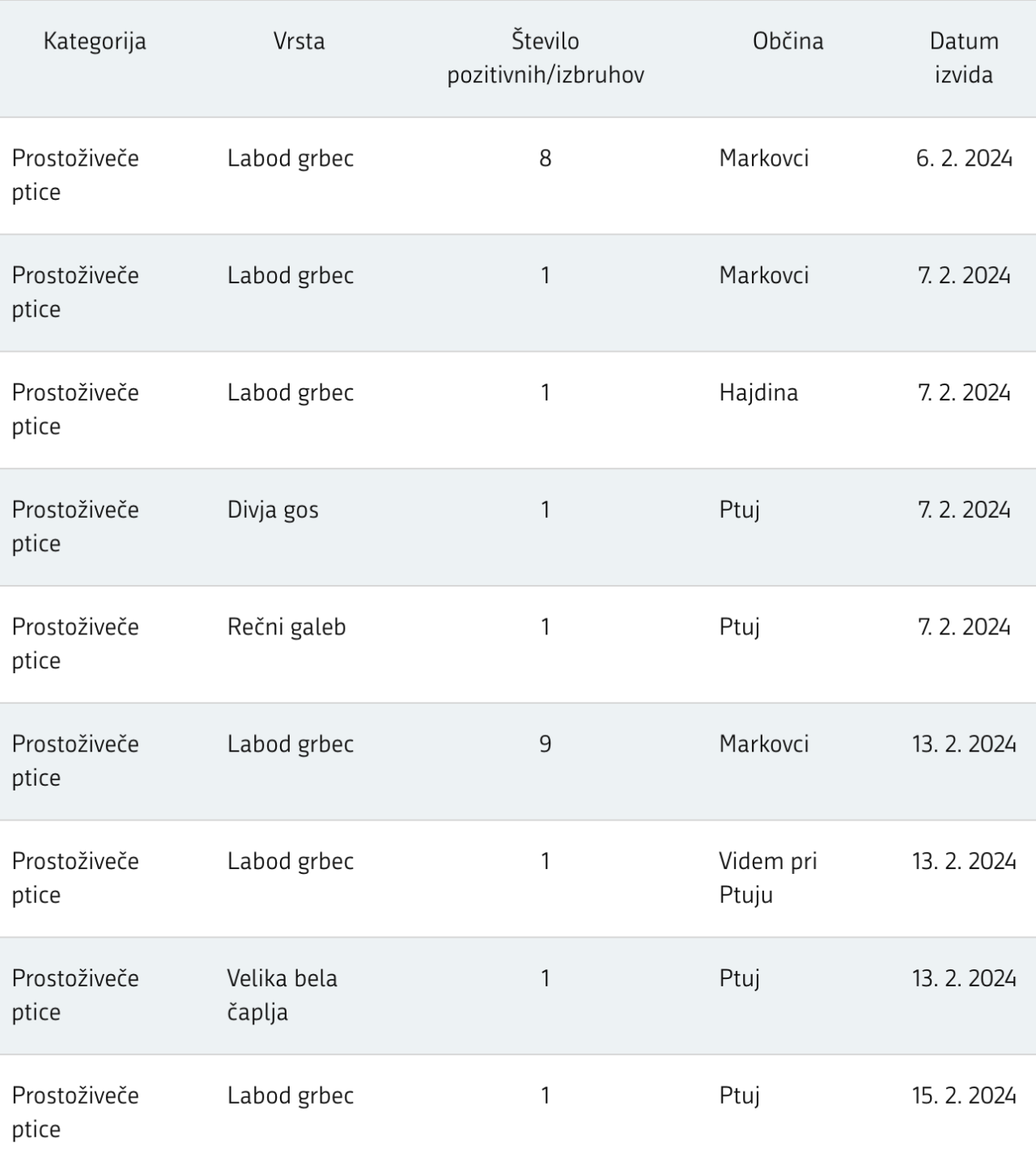Click Markovci in the 6. 2. 2024 row

pos(763,158)
